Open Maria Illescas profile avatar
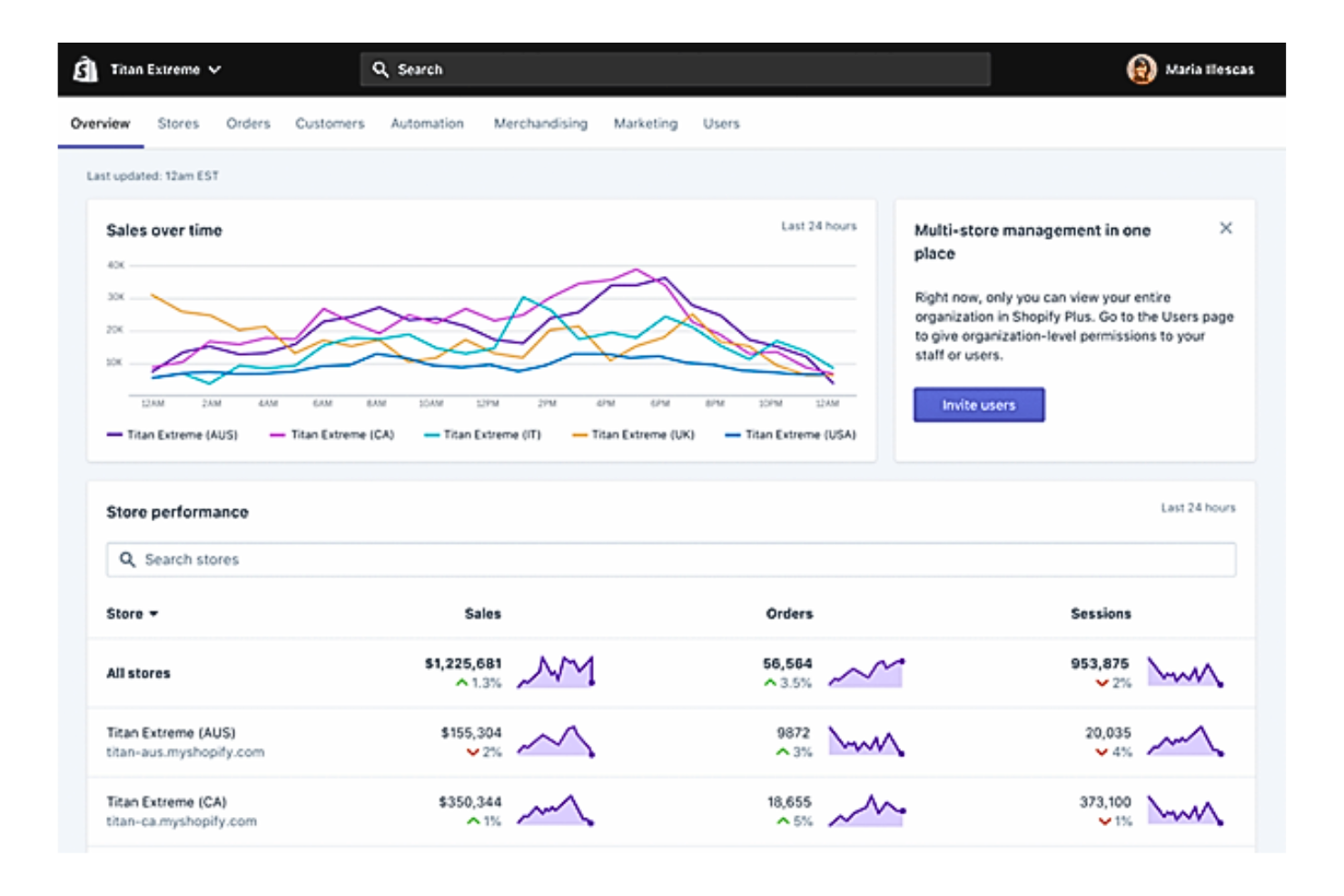The height and width of the screenshot is (896, 1344). [1142, 67]
